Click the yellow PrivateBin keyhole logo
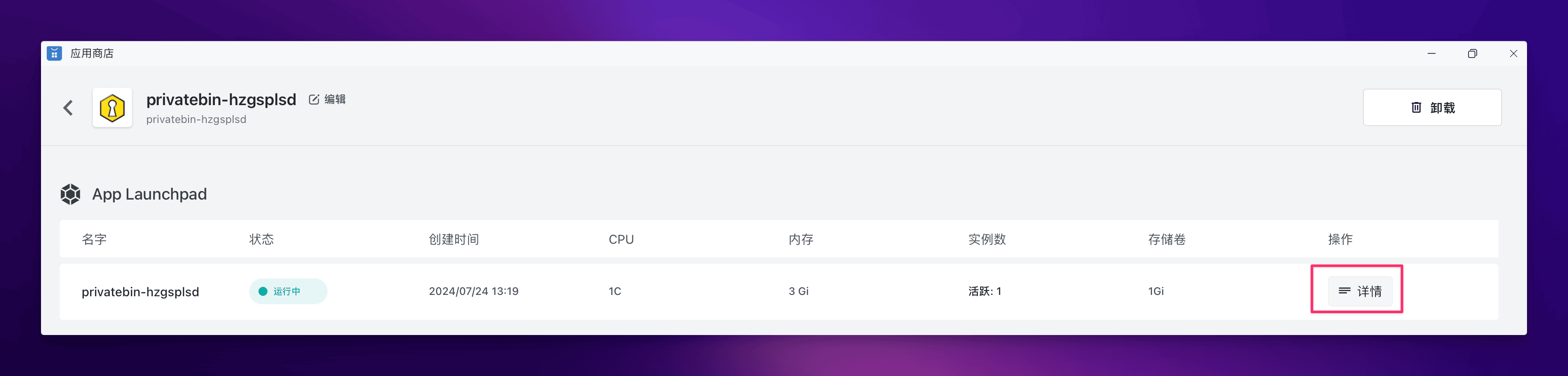 pyautogui.click(x=112, y=108)
